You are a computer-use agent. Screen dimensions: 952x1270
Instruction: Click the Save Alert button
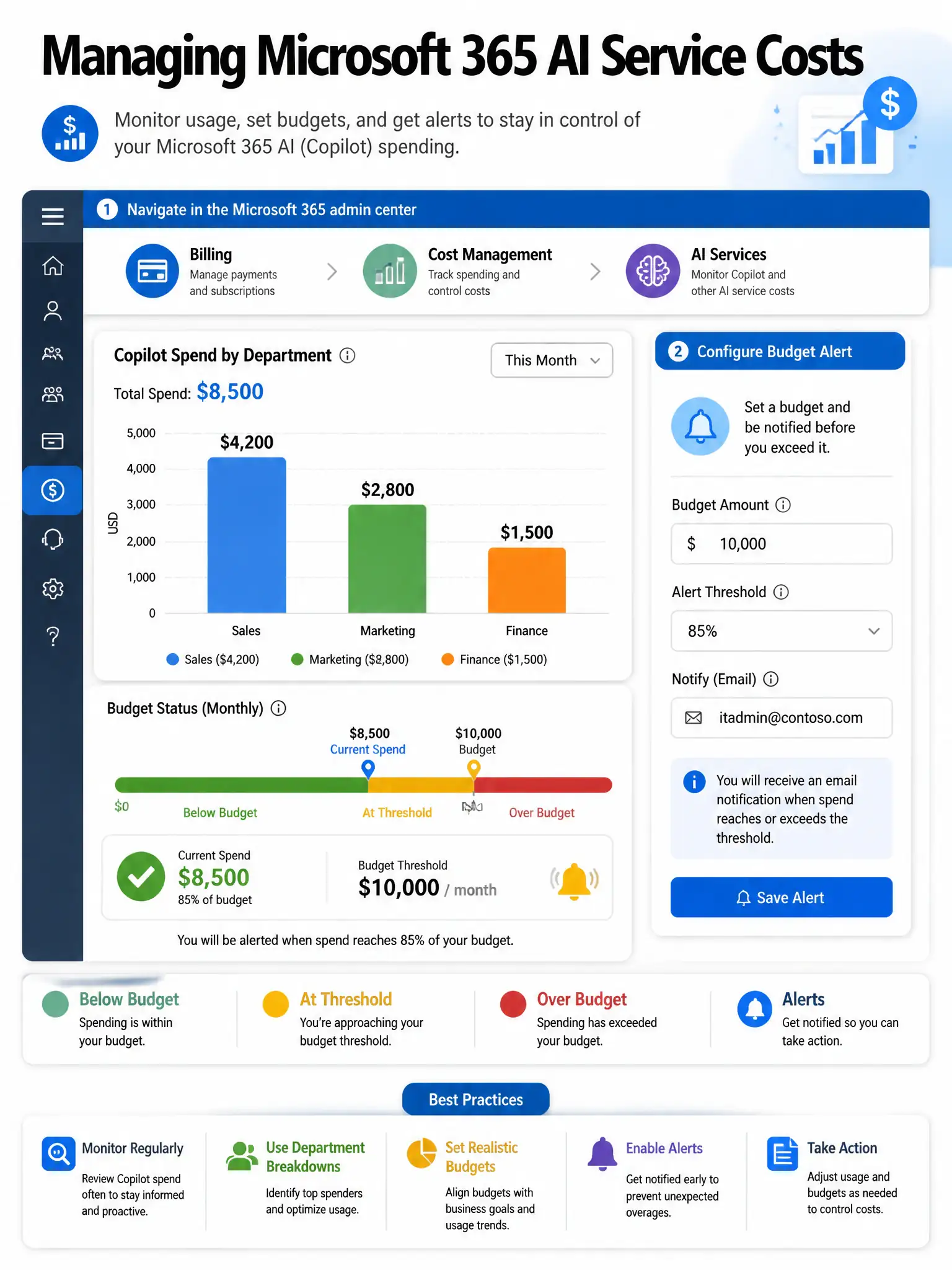point(782,897)
